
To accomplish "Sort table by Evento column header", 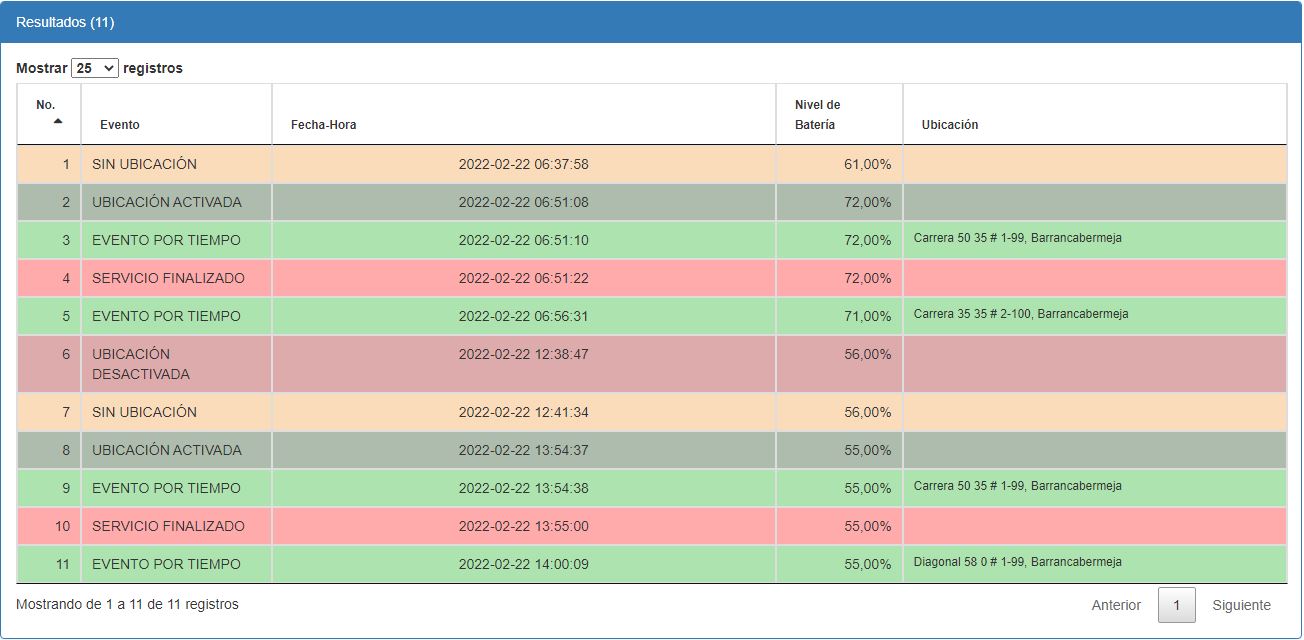I will tap(120, 125).
